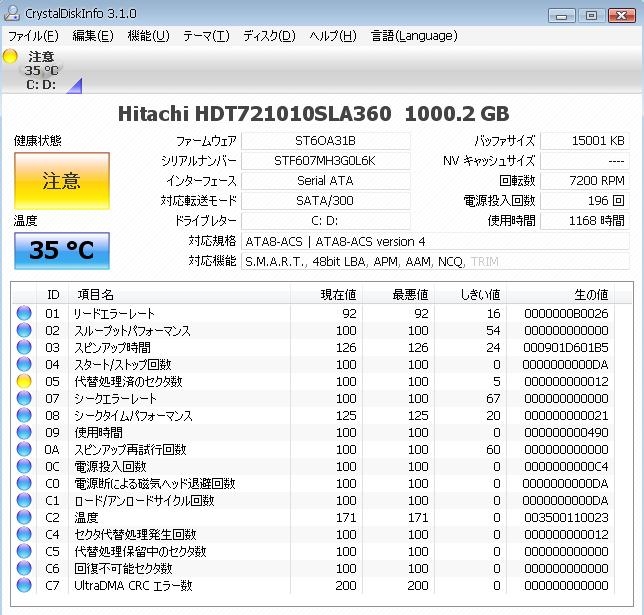Click the supported features field with S.M.A.R.T.
644x615 pixels.
point(435,261)
